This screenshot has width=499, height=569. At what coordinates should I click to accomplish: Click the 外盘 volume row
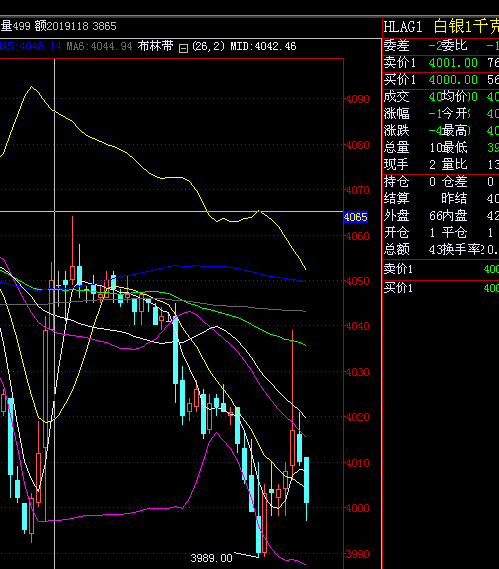click(441, 216)
